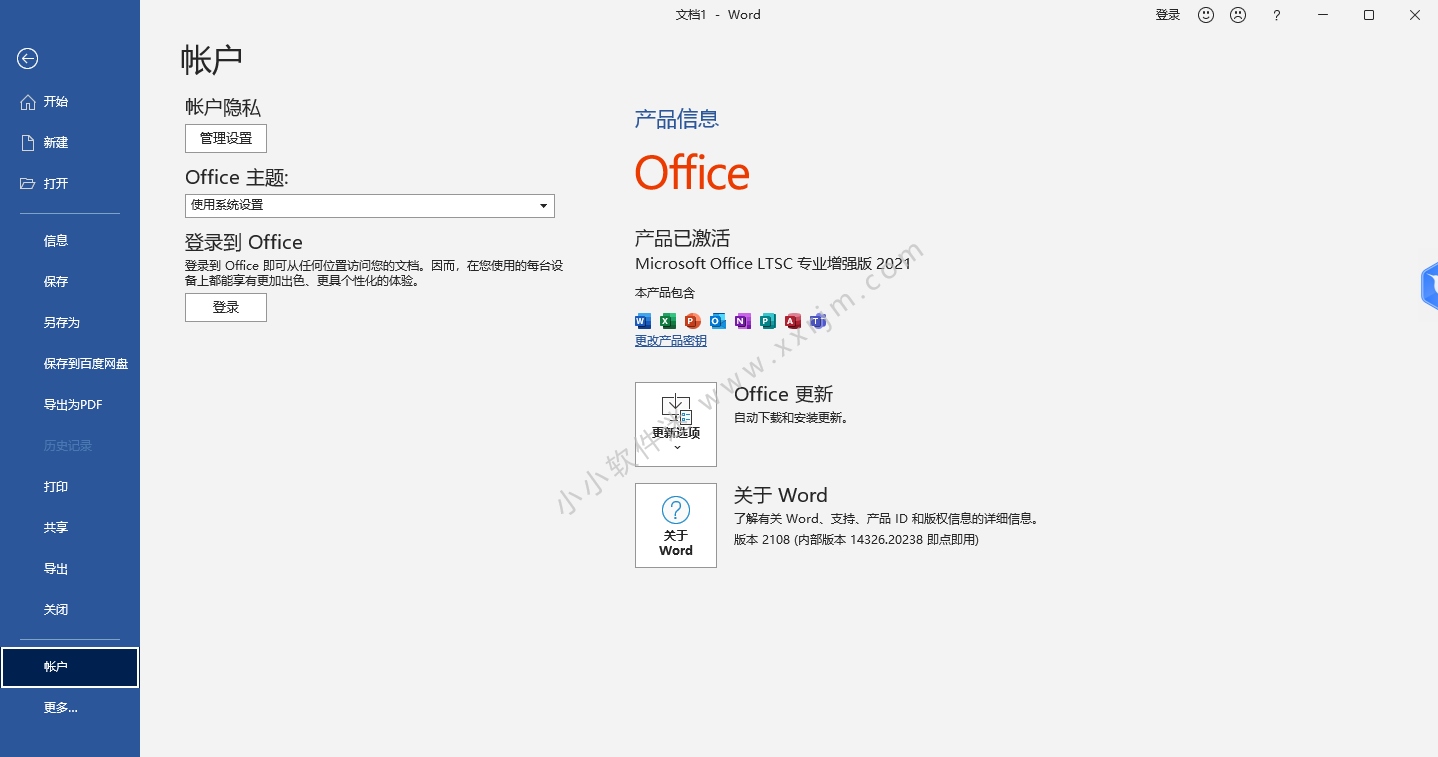The image size is (1438, 757).
Task: Go to 开始 in the sidebar
Action: tap(70, 102)
